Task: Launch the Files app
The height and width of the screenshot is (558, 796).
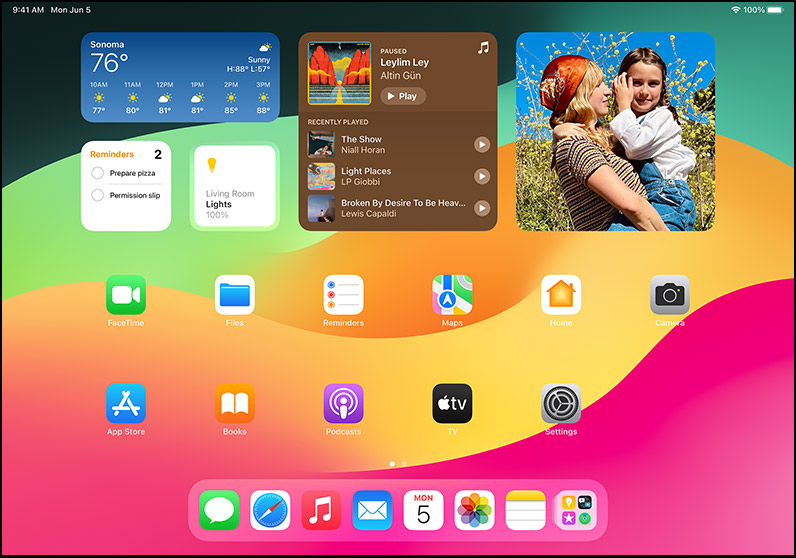Action: pyautogui.click(x=235, y=295)
